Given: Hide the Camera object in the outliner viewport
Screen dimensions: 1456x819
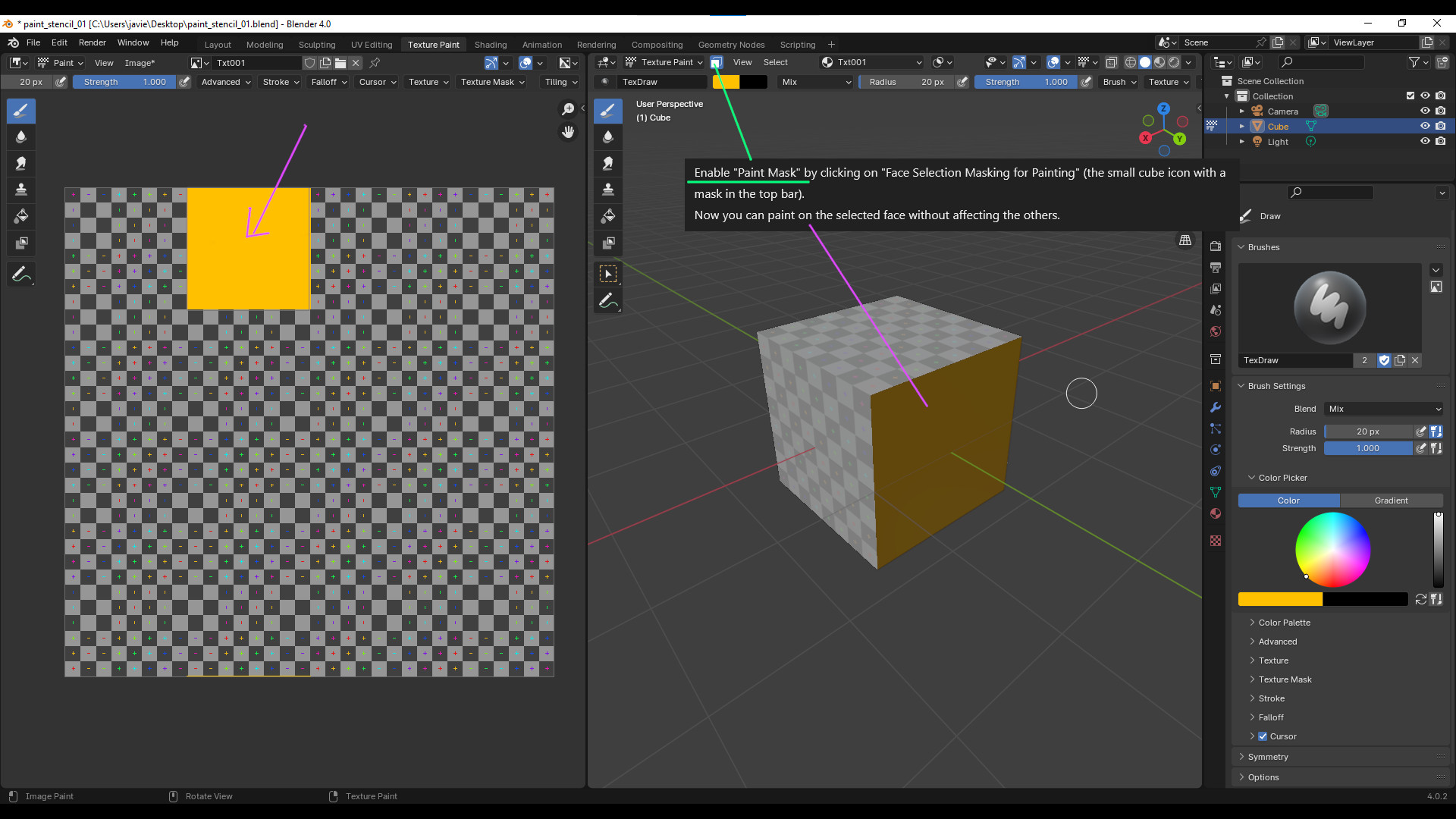Looking at the screenshot, I should tap(1425, 111).
